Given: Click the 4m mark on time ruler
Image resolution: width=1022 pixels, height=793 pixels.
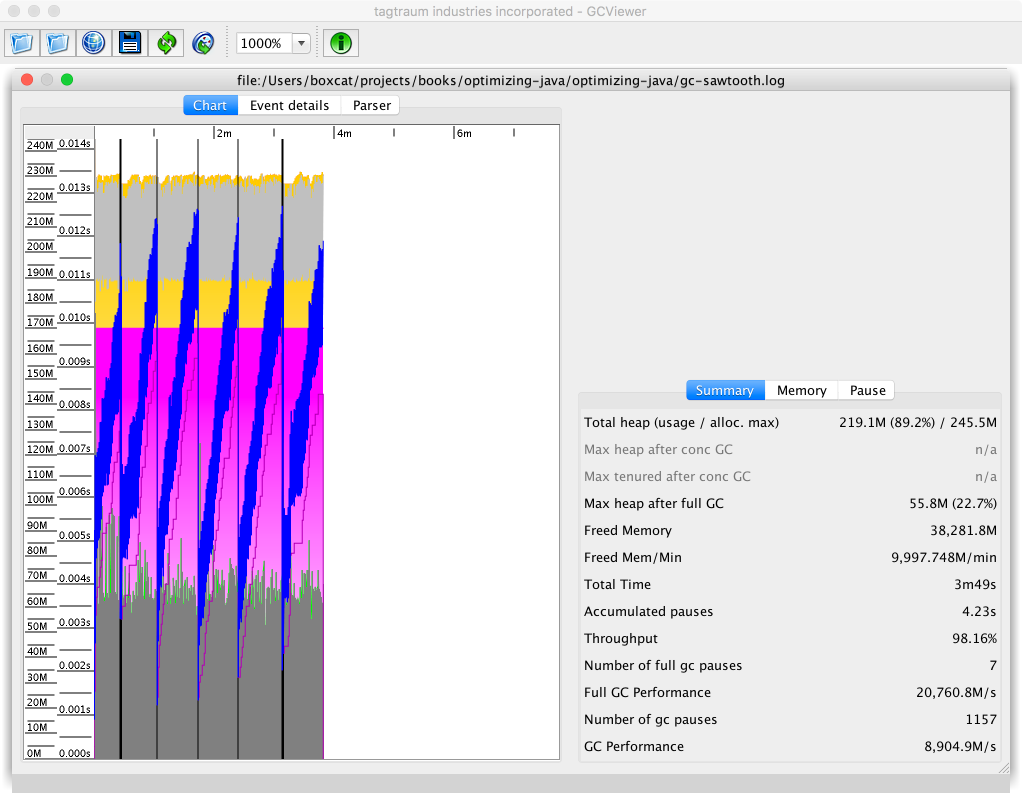Looking at the screenshot, I should coord(342,132).
